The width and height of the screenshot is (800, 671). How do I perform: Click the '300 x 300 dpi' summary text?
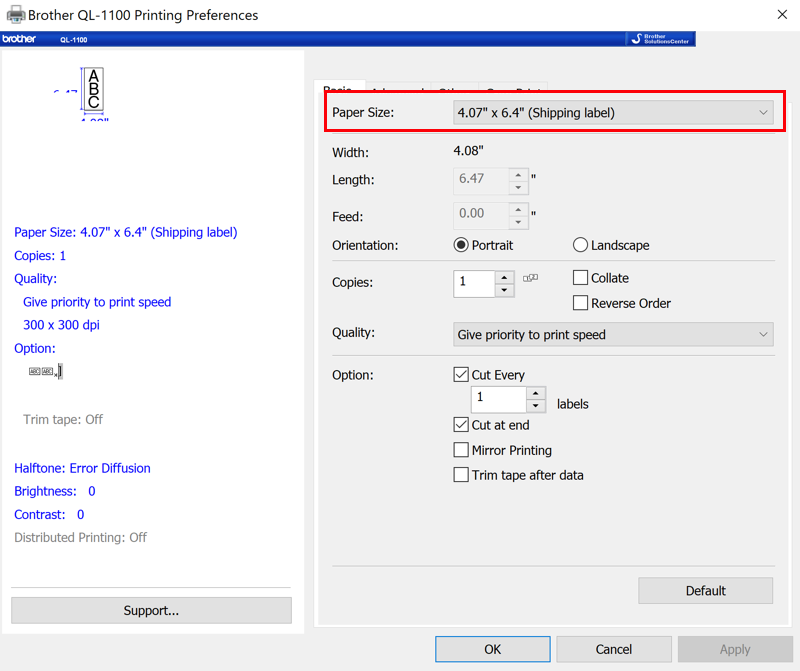[61, 325]
